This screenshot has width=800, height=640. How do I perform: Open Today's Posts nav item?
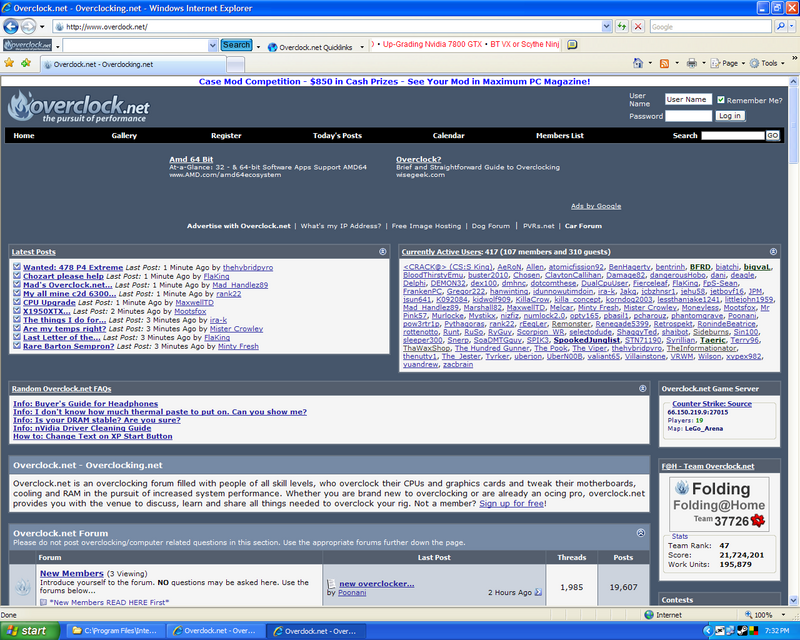337,135
